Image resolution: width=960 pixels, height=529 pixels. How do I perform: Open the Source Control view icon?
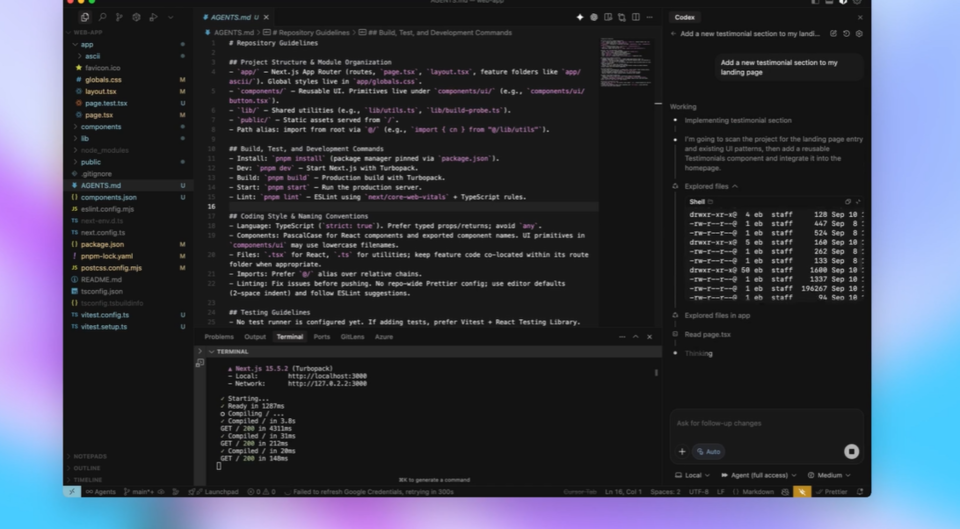(119, 17)
